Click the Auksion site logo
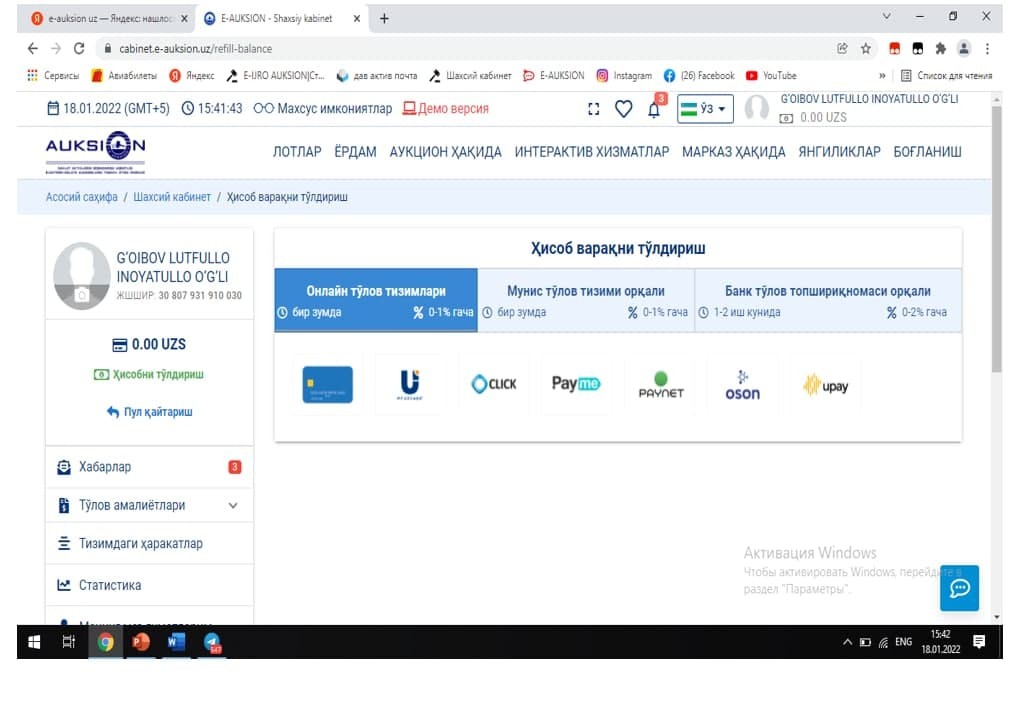Screen dimensions: 1016x706 tap(95, 152)
